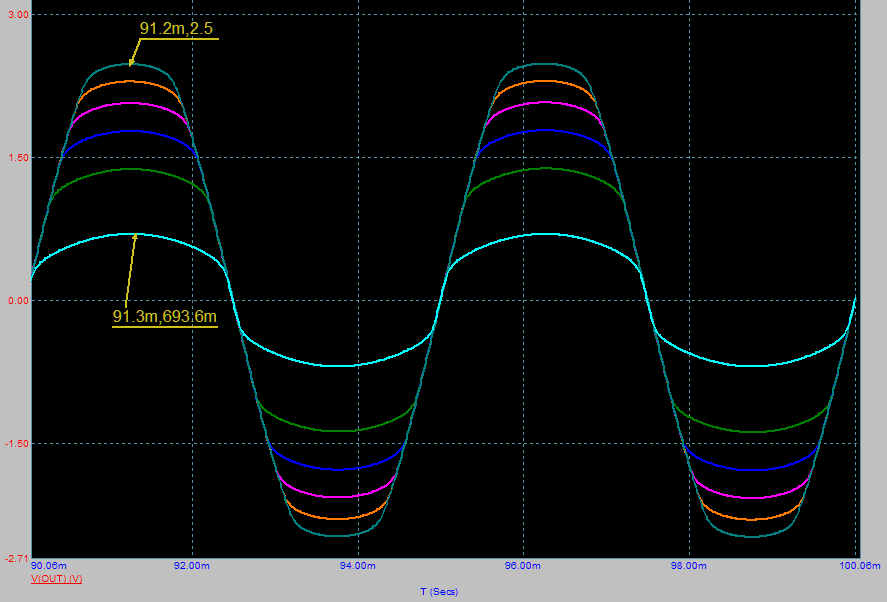Click the -1.50 Y-axis scale value
The width and height of the screenshot is (887, 602).
click(16, 443)
